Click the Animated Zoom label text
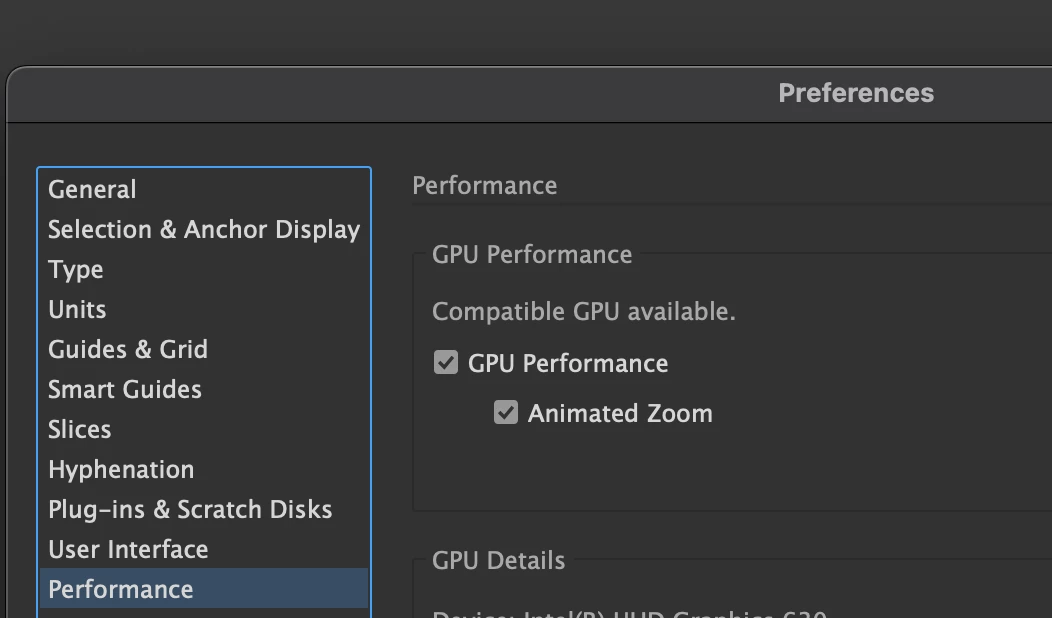Viewport: 1052px width, 618px height. point(620,413)
